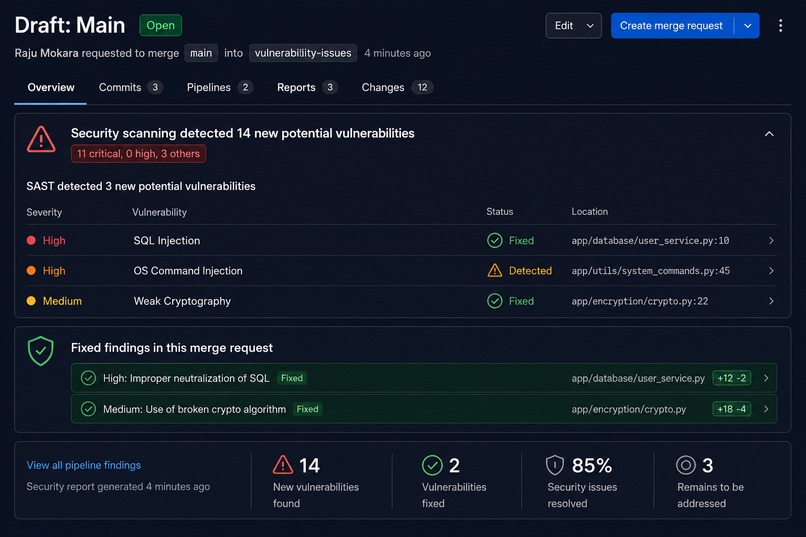Click app/utils/system_commands.py:45 location
The image size is (806, 537).
tap(651, 271)
